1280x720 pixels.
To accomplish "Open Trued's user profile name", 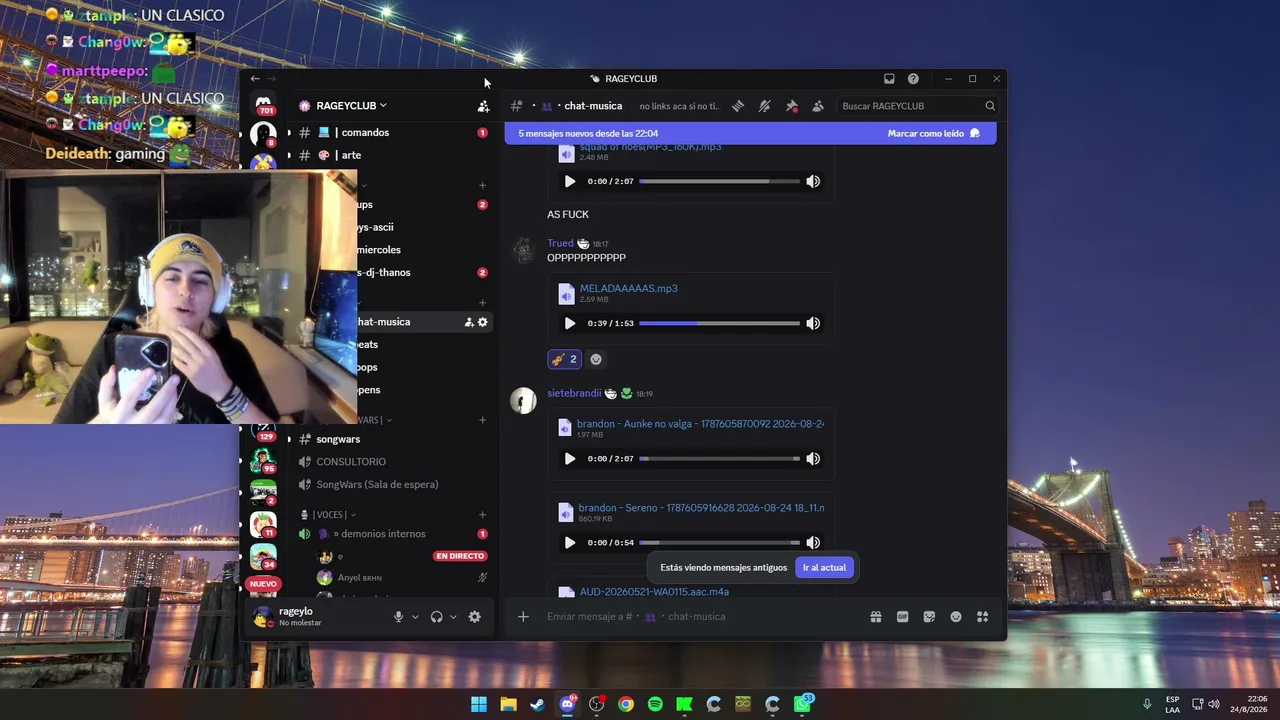I will (x=560, y=243).
